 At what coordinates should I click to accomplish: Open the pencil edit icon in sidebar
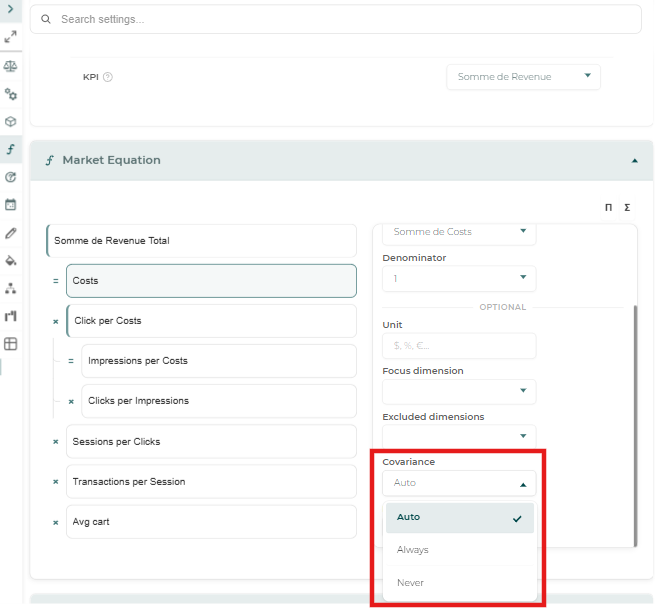(x=10, y=233)
